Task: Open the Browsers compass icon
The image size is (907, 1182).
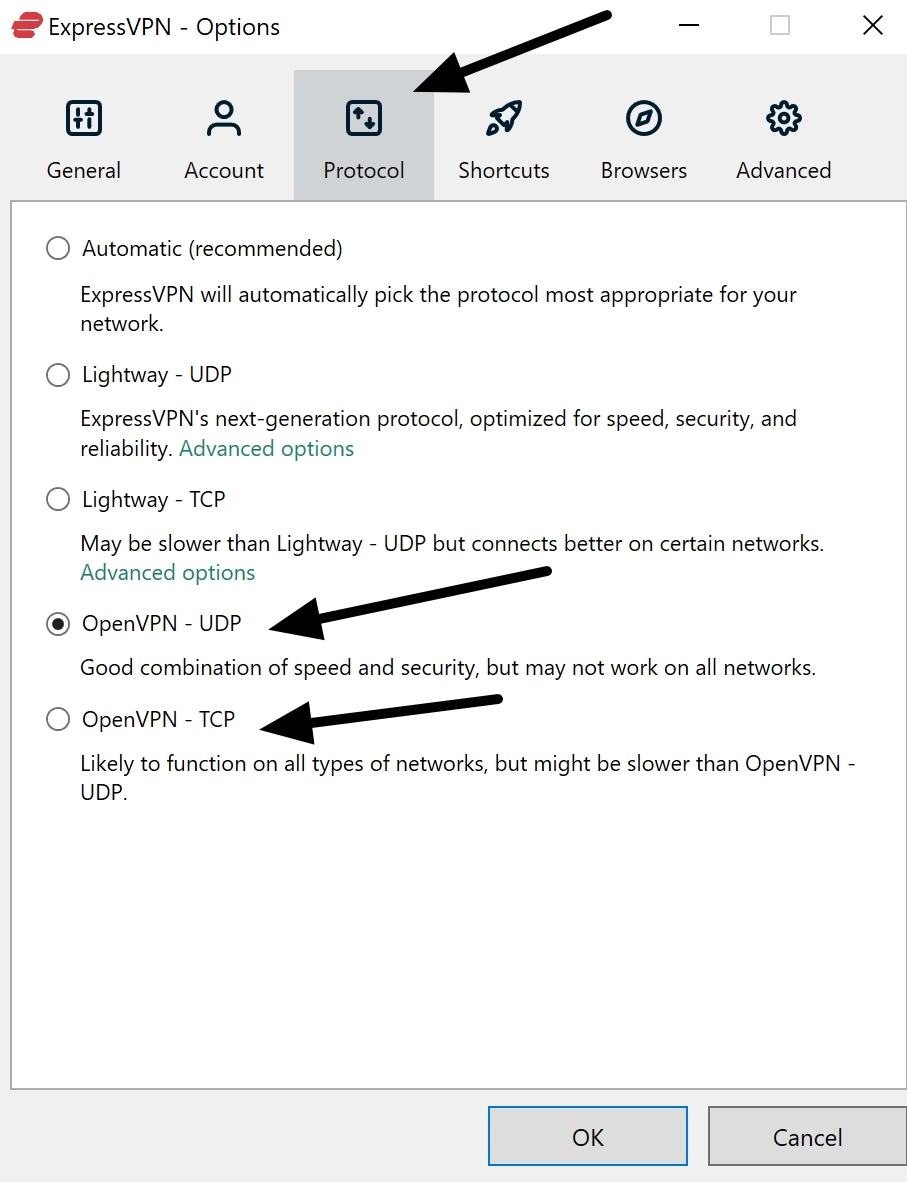Action: coord(643,117)
